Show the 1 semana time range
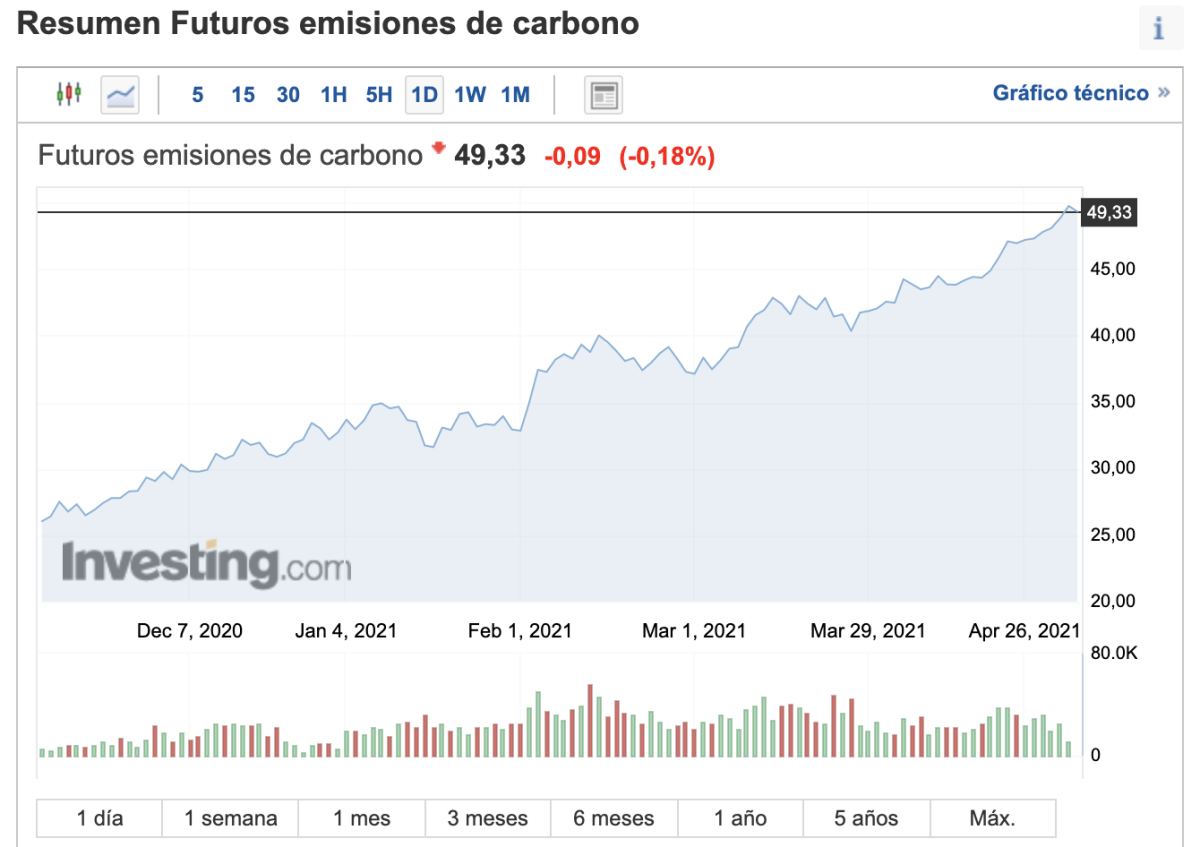 [x=230, y=818]
